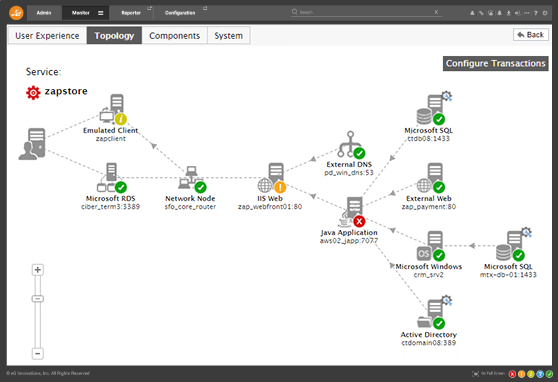Expand the Monitor hamburger menu icon
Image resolution: width=558 pixels, height=382 pixels.
101,13
